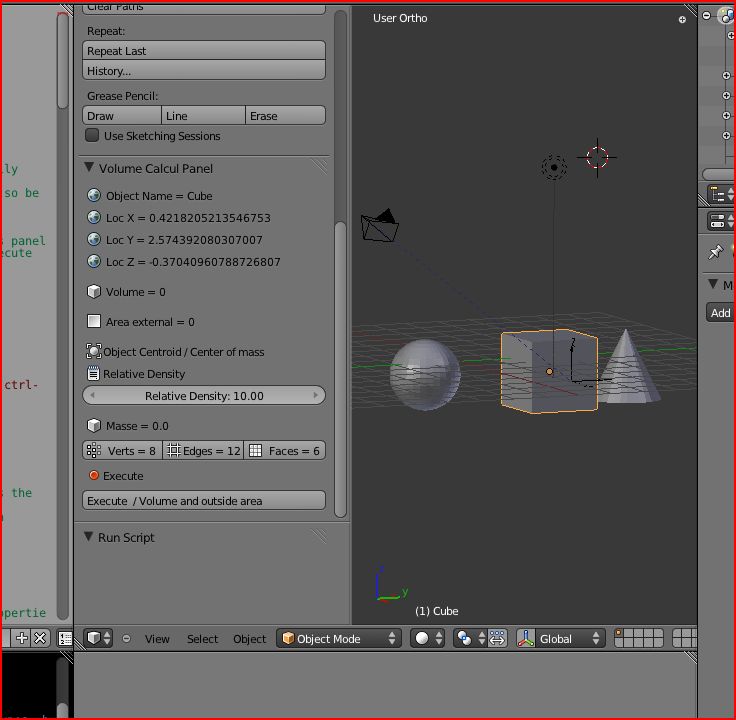Toggle first scene layer button with dot
This screenshot has height=720, width=736.
619,633
